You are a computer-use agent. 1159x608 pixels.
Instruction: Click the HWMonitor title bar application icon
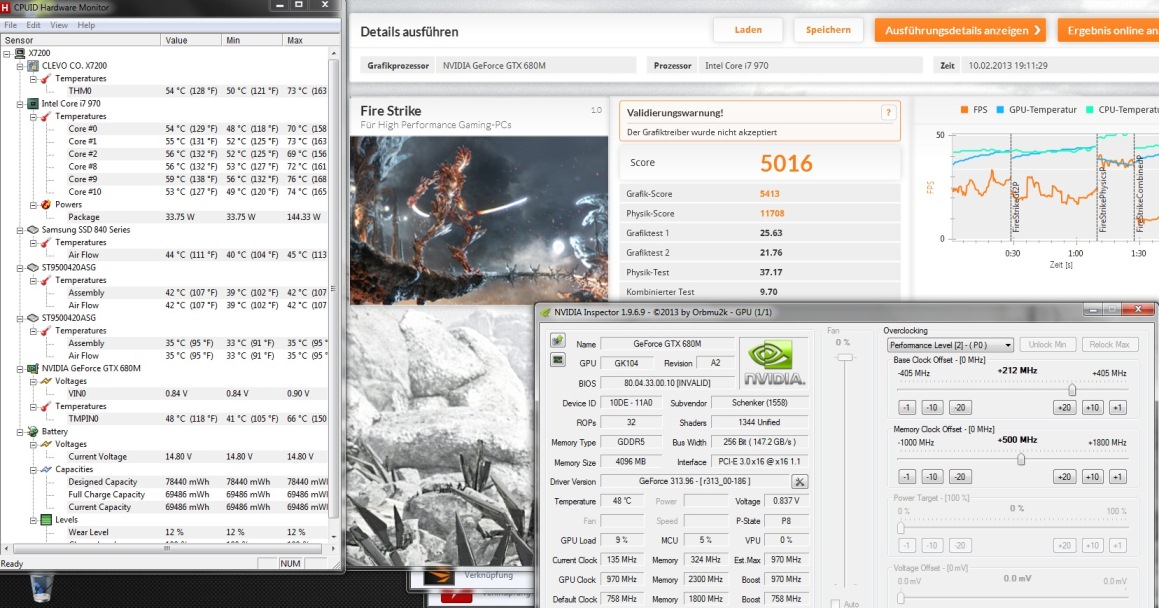click(5, 7)
